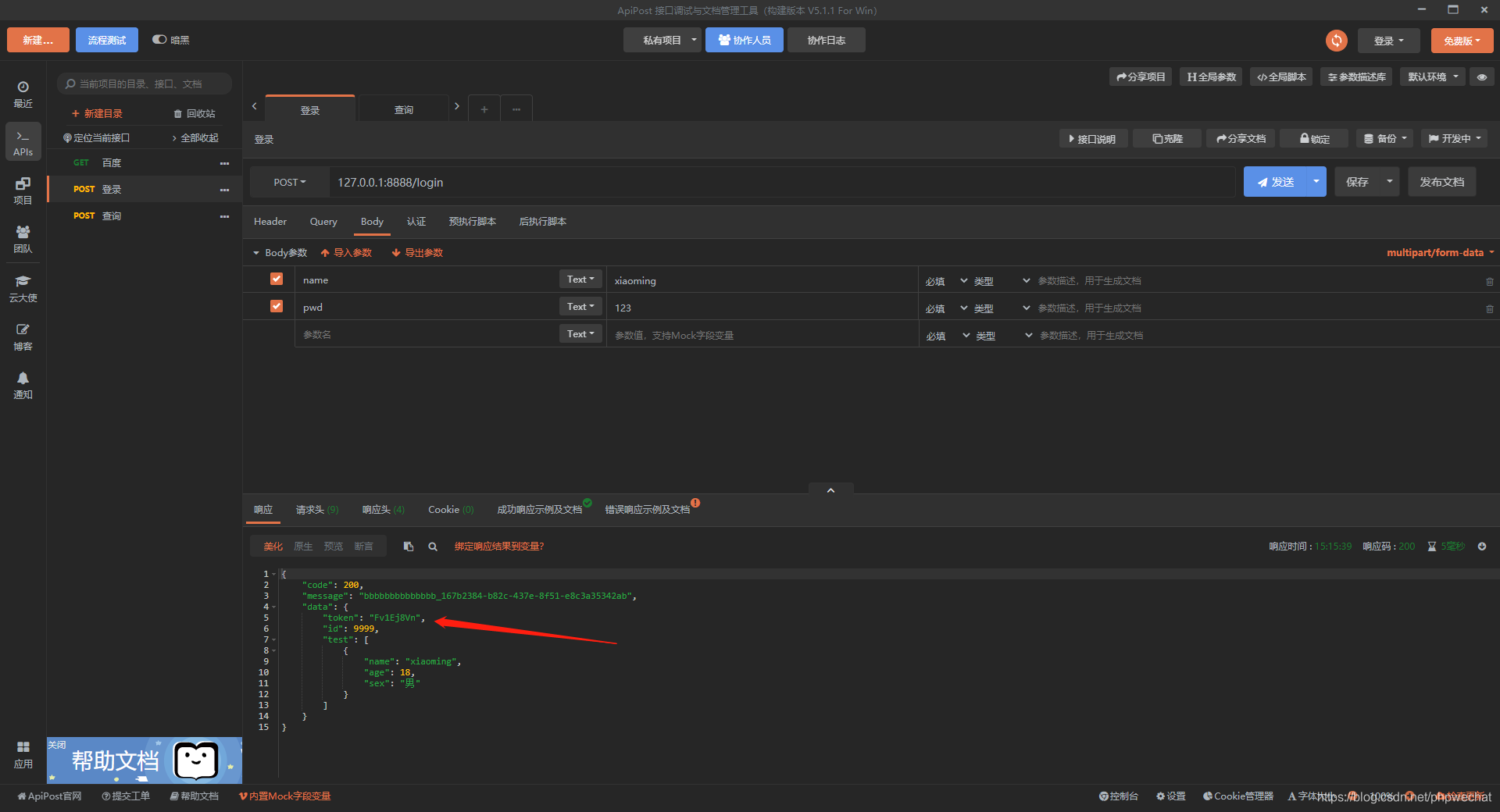The width and height of the screenshot is (1500, 812).
Task: Open pwd row Text type dropdown
Action: click(x=580, y=307)
